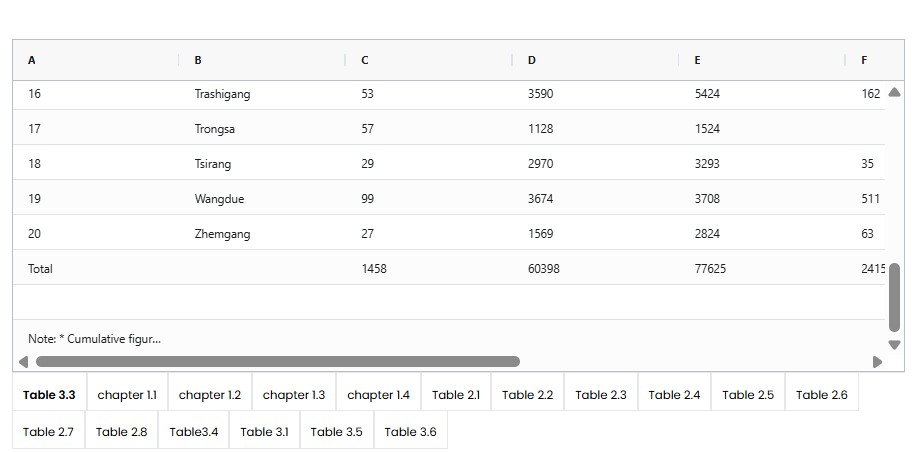The height and width of the screenshot is (452, 920).
Task: Click the vertical scrollbar thumb
Action: tap(894, 297)
